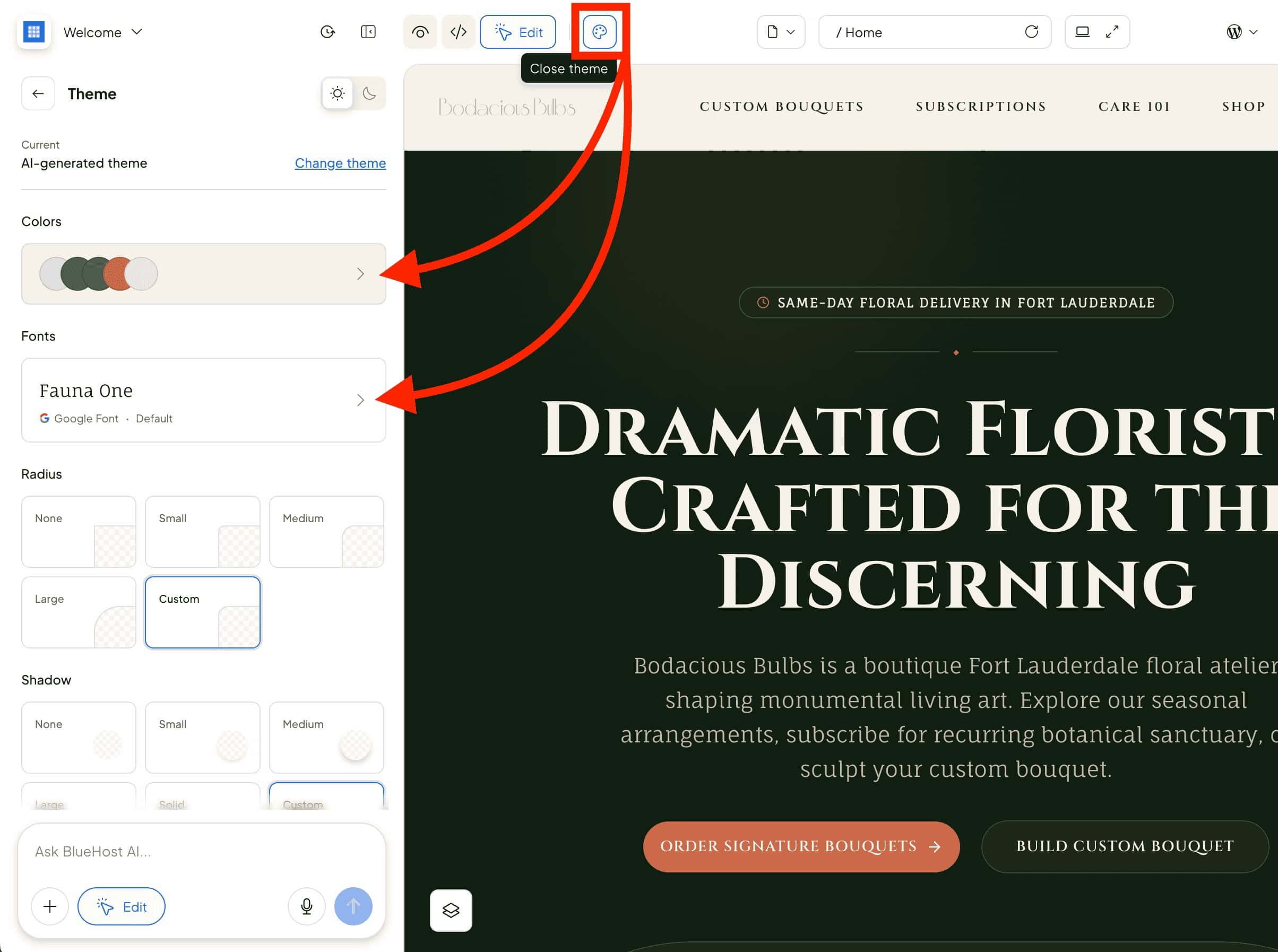
Task: Select Medium radius option
Action: 326,531
